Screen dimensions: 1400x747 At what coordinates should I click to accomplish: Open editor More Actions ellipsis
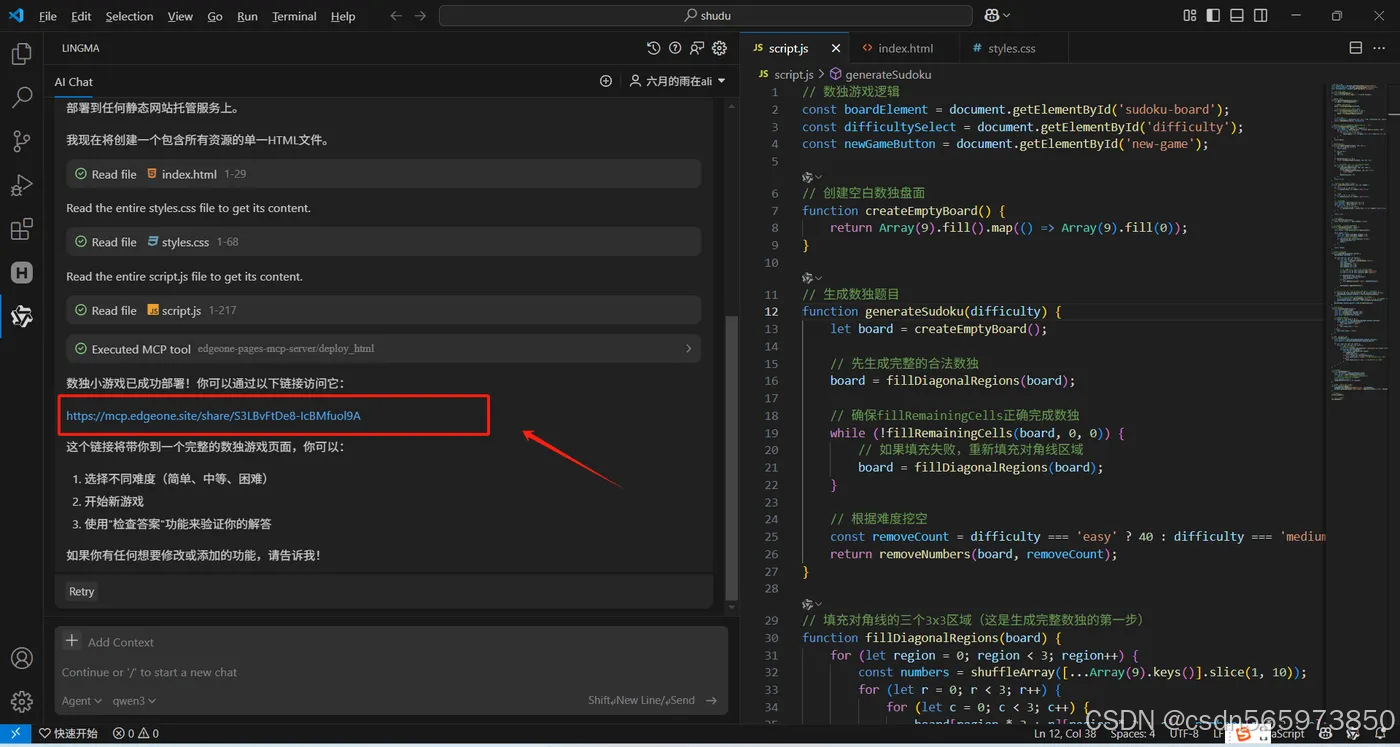[1380, 48]
